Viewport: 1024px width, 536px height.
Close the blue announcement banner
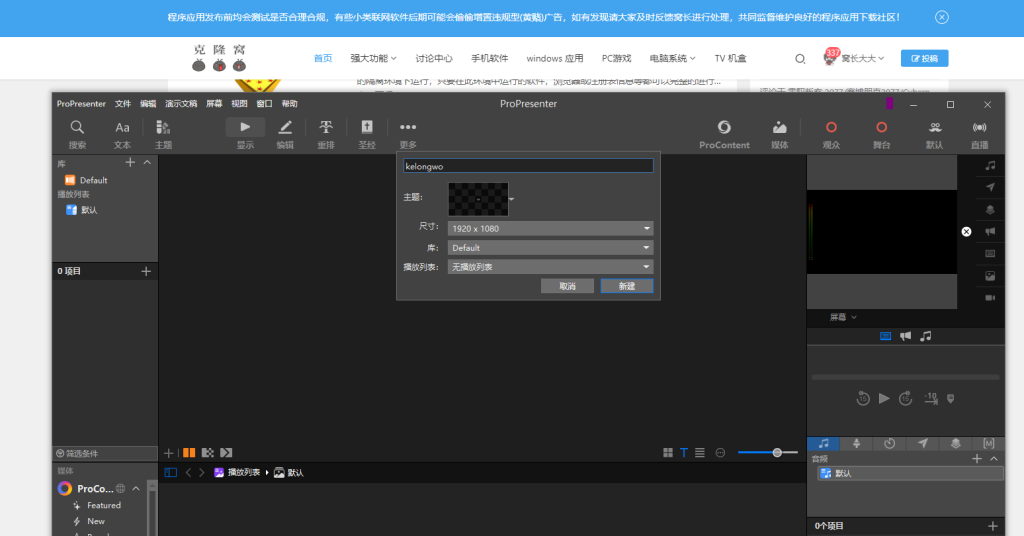942,18
